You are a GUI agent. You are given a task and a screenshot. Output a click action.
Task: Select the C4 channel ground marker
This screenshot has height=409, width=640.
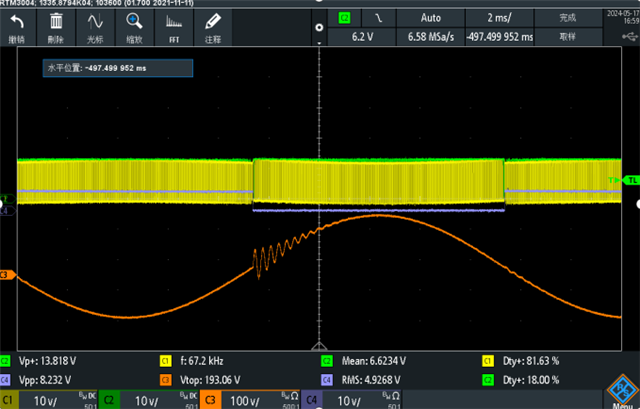pyautogui.click(x=7, y=211)
